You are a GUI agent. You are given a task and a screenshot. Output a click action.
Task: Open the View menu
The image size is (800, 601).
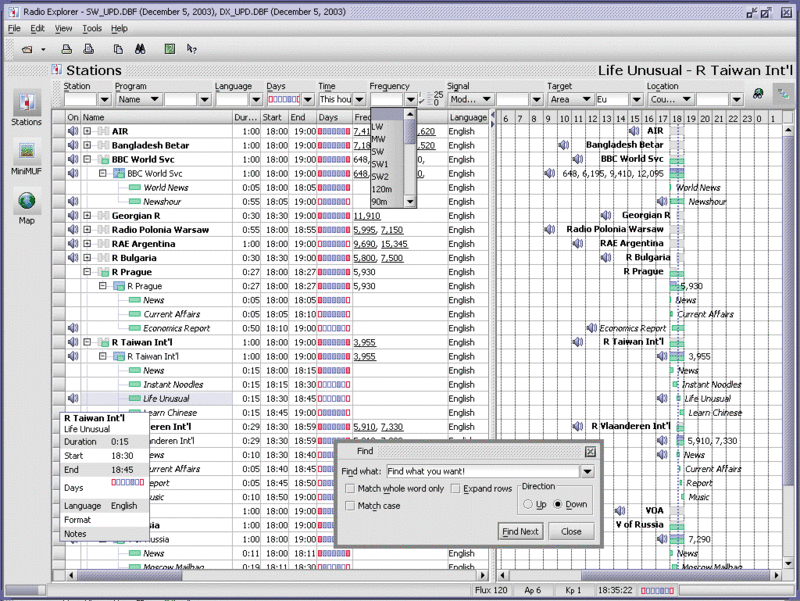[x=63, y=29]
